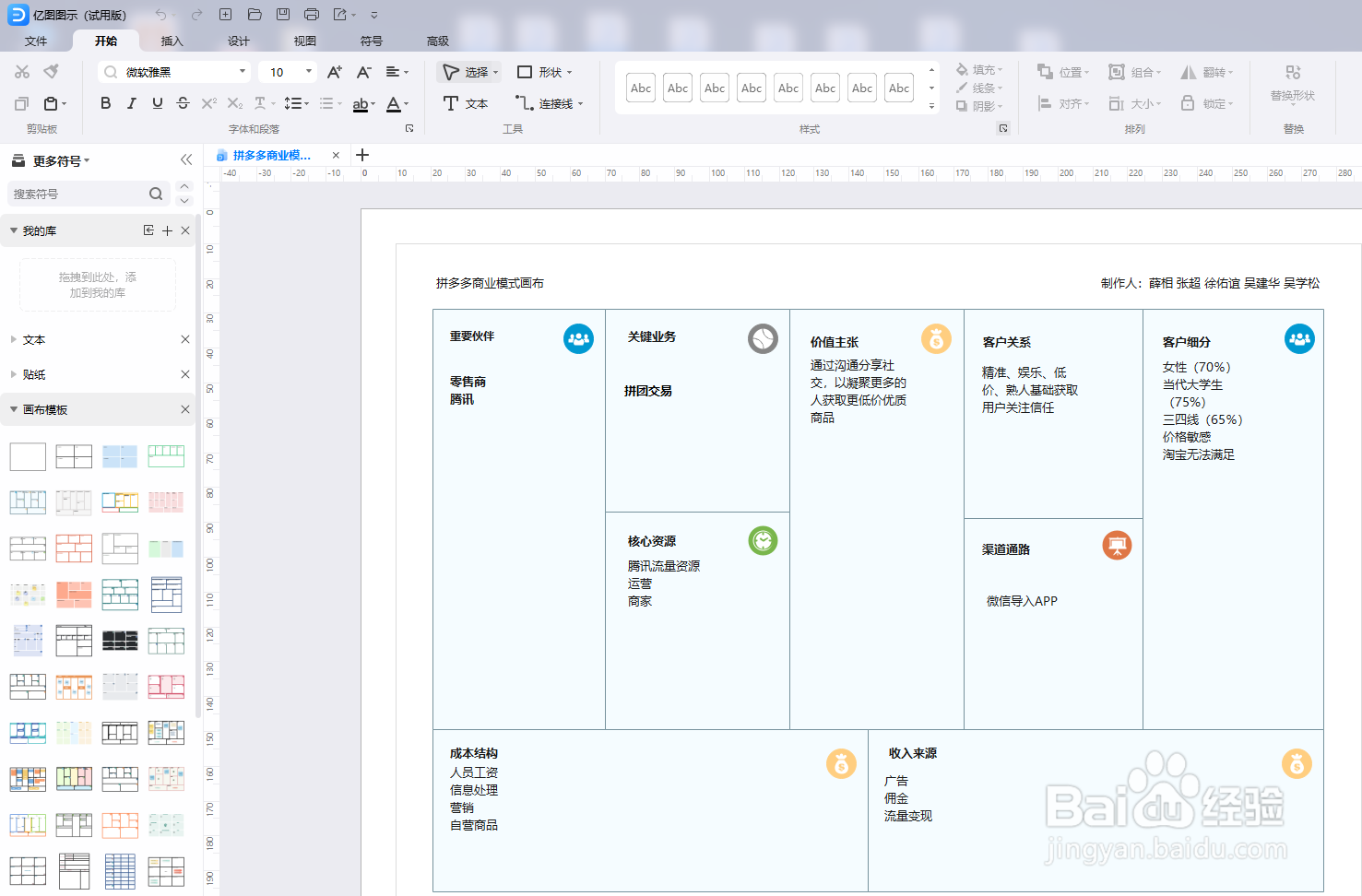Print the diagram using printer icon
Image resolution: width=1362 pixels, height=896 pixels.
(312, 15)
